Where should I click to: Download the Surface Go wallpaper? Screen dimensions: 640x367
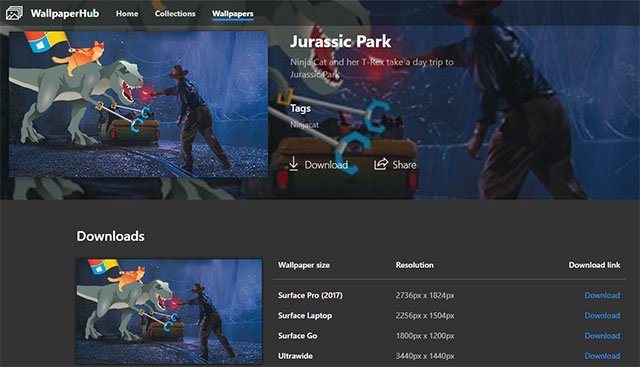pyautogui.click(x=602, y=336)
